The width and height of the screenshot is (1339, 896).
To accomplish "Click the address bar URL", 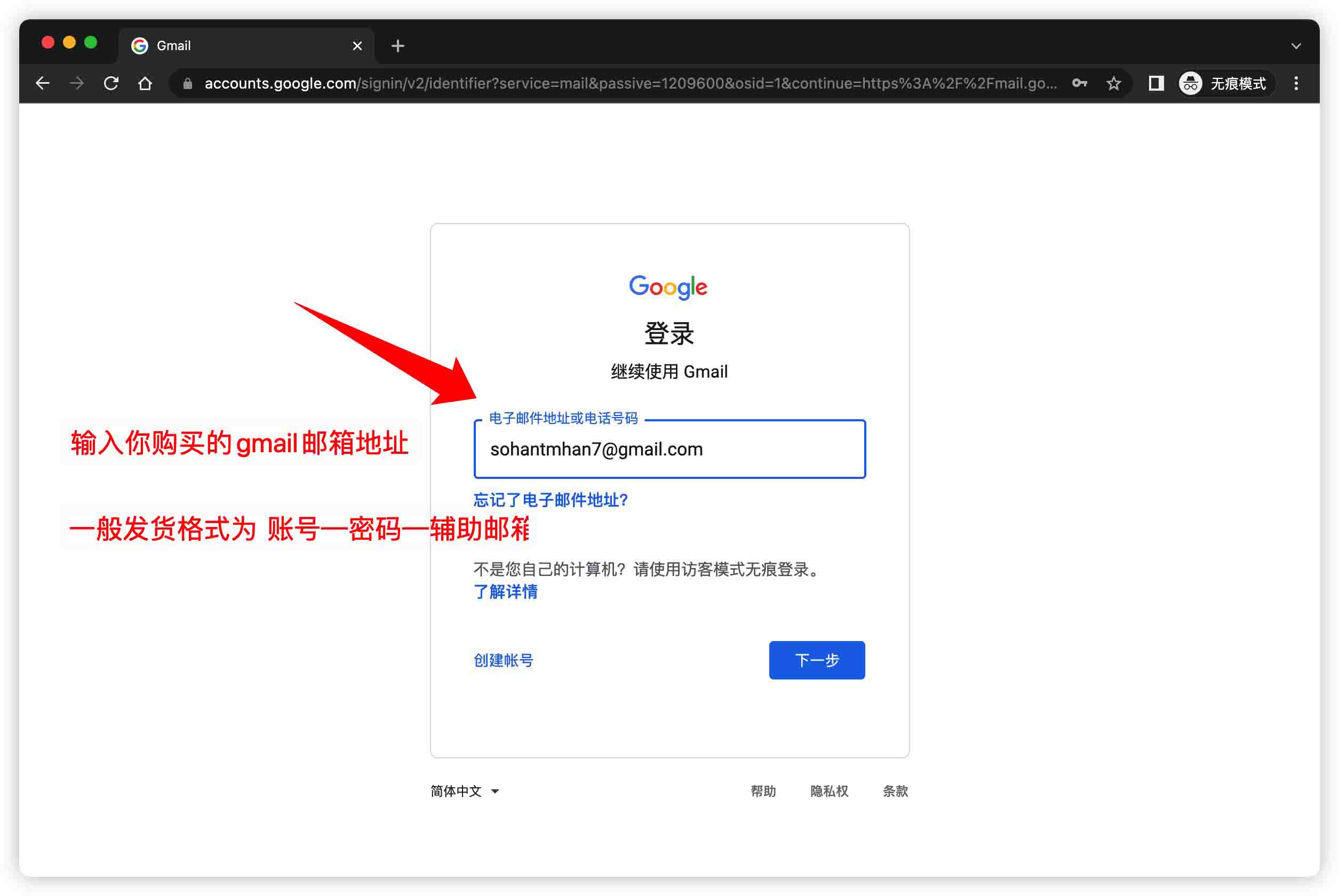I will pyautogui.click(x=631, y=83).
